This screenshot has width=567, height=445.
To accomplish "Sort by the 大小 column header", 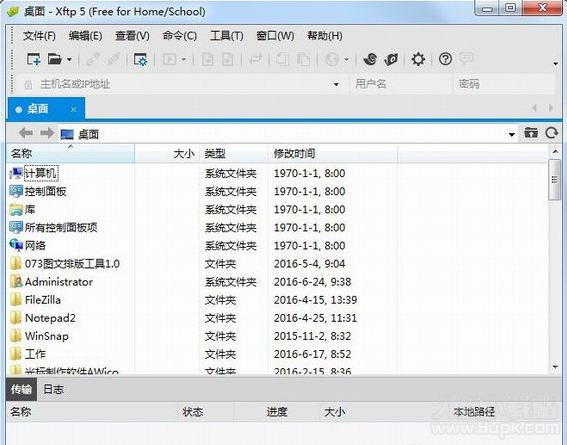I will click(x=167, y=154).
